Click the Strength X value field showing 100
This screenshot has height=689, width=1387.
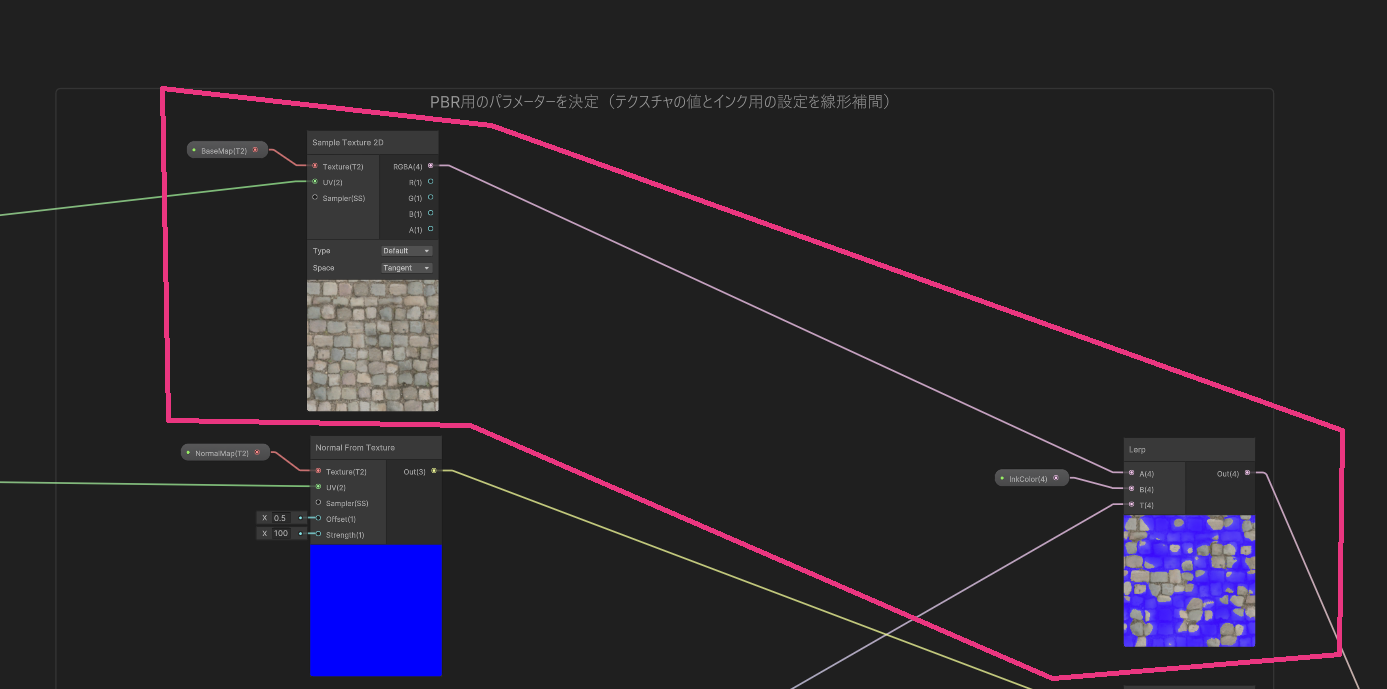(x=281, y=534)
